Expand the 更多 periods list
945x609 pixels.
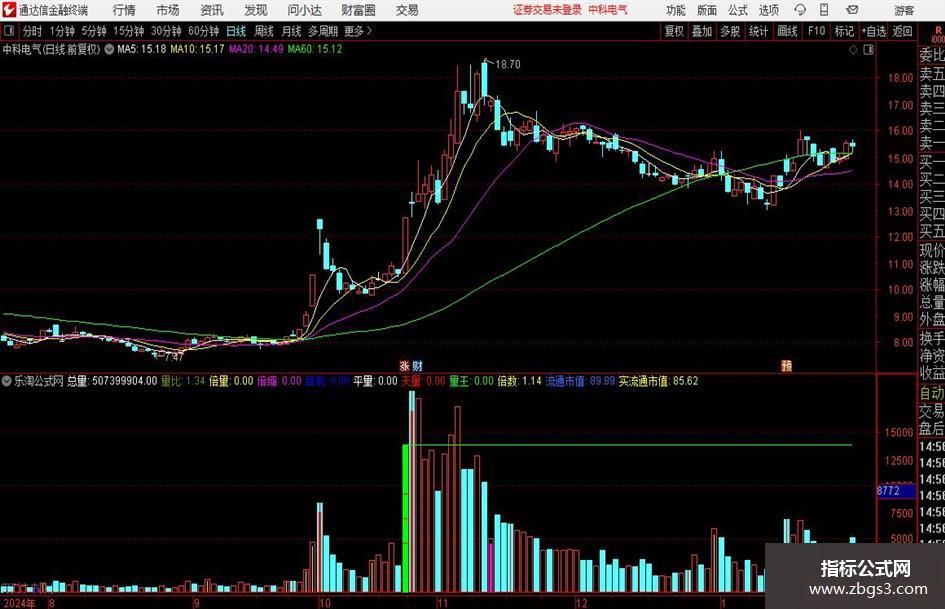[358, 31]
